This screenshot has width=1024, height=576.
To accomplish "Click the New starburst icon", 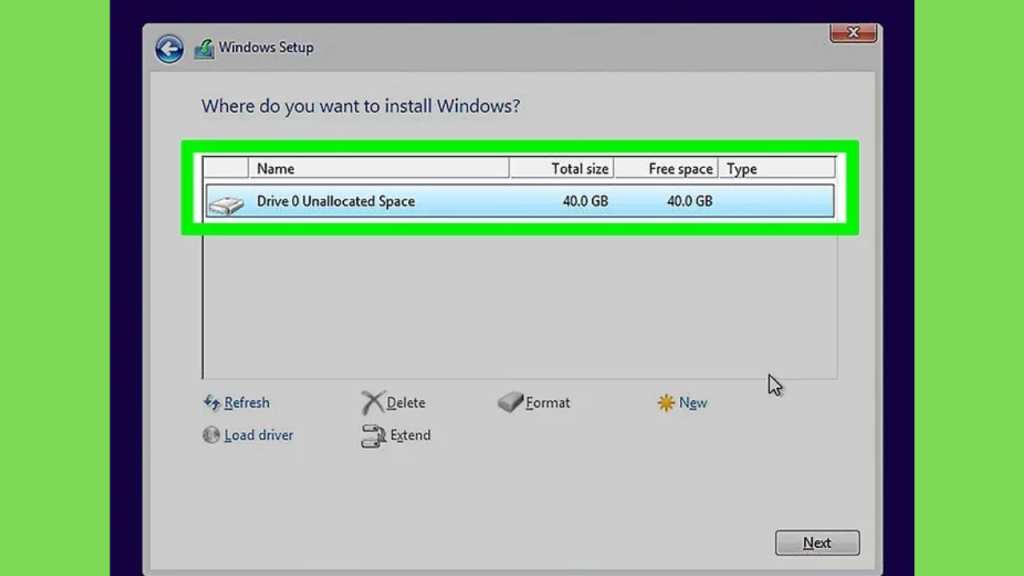I will (x=665, y=402).
